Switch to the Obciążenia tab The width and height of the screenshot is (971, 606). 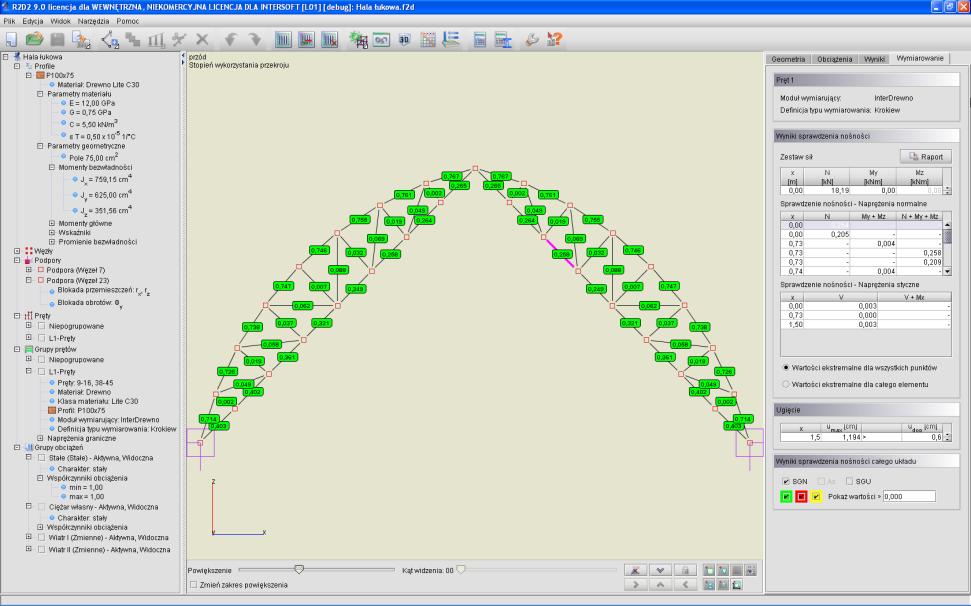coord(834,59)
